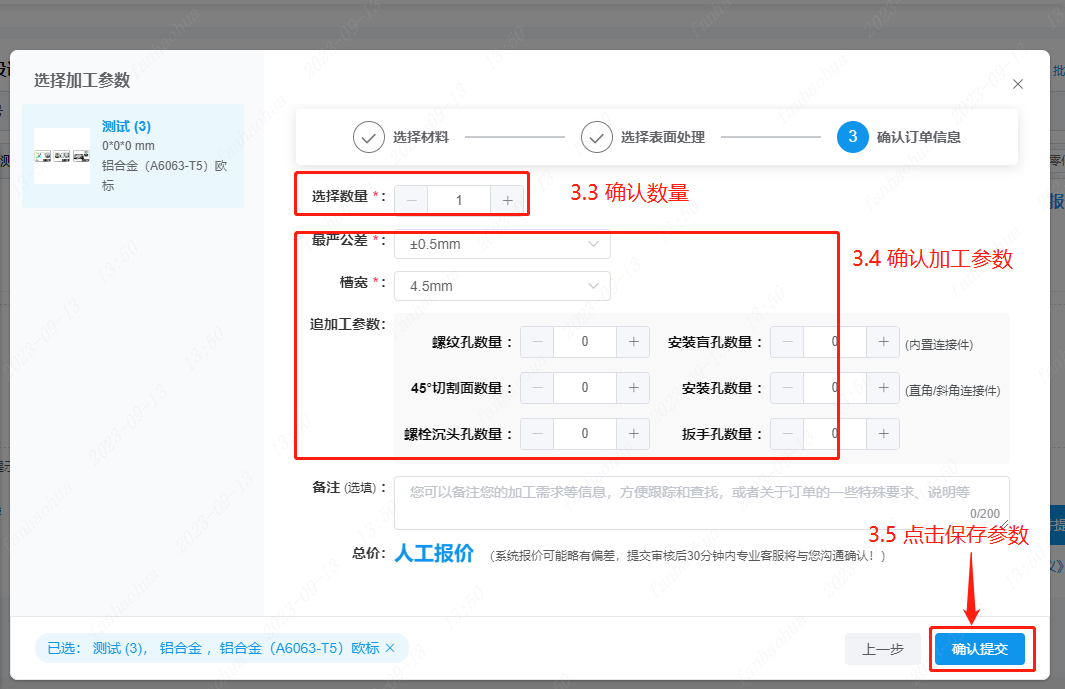Select the 测试 (3) part thumbnail

[62, 156]
